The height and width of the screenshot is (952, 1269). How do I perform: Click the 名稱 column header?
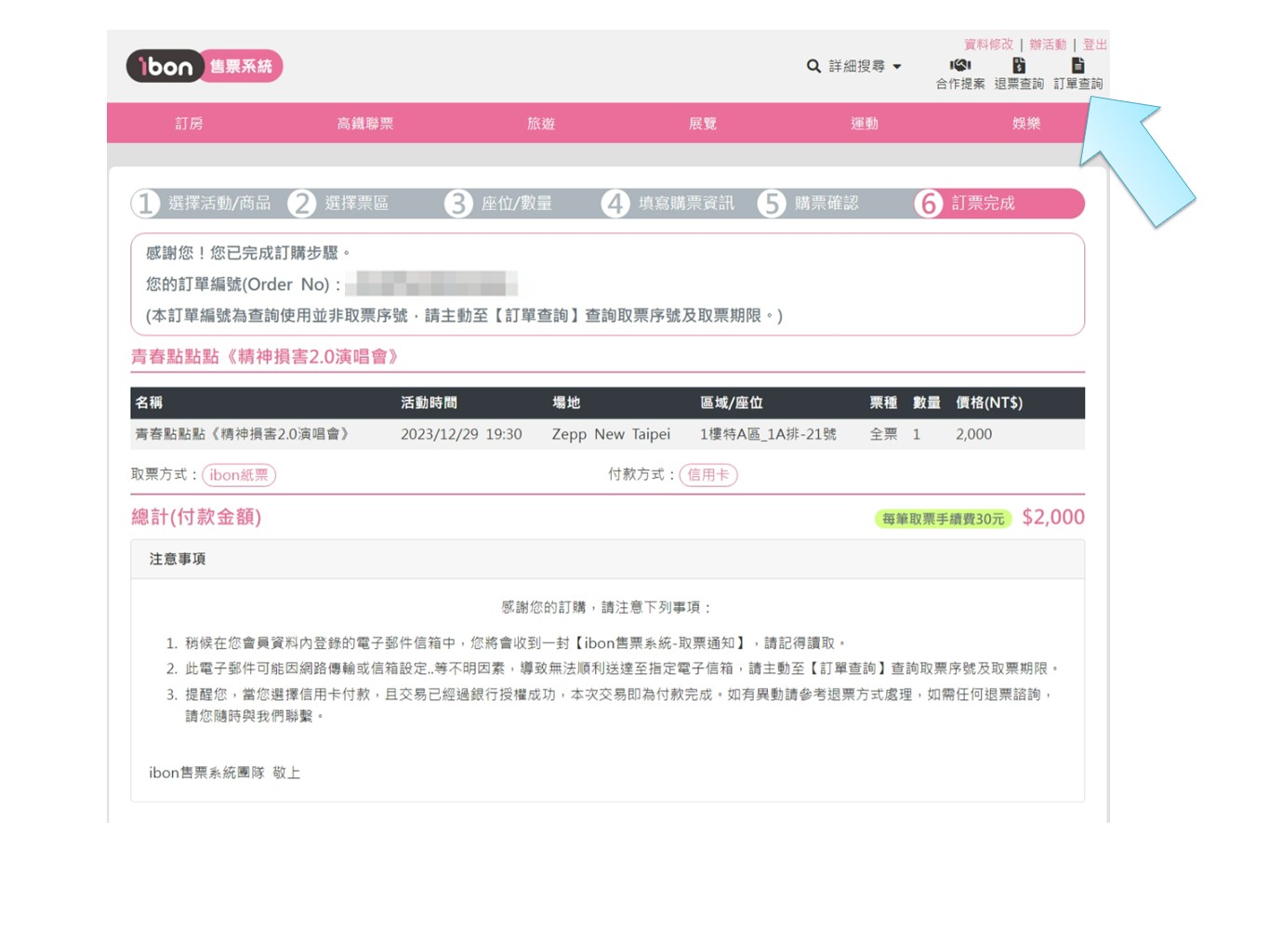click(149, 403)
